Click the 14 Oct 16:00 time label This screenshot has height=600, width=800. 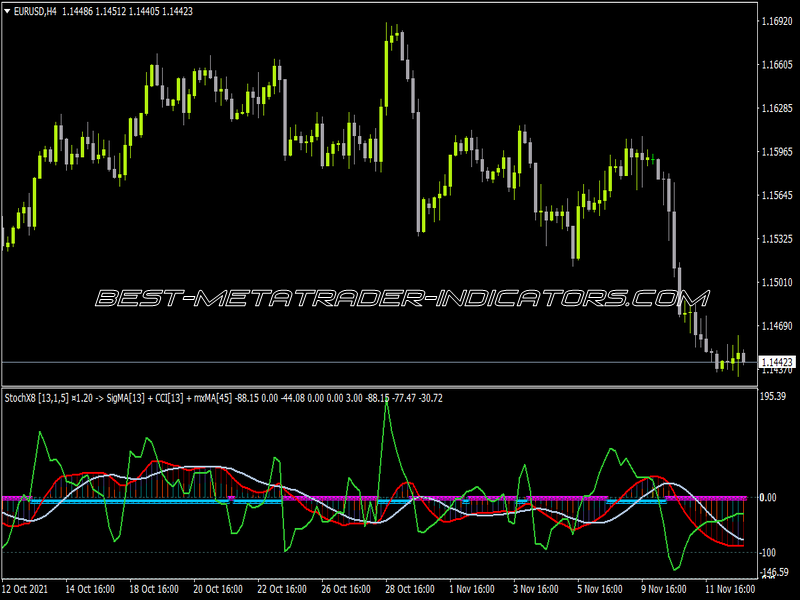(90, 589)
